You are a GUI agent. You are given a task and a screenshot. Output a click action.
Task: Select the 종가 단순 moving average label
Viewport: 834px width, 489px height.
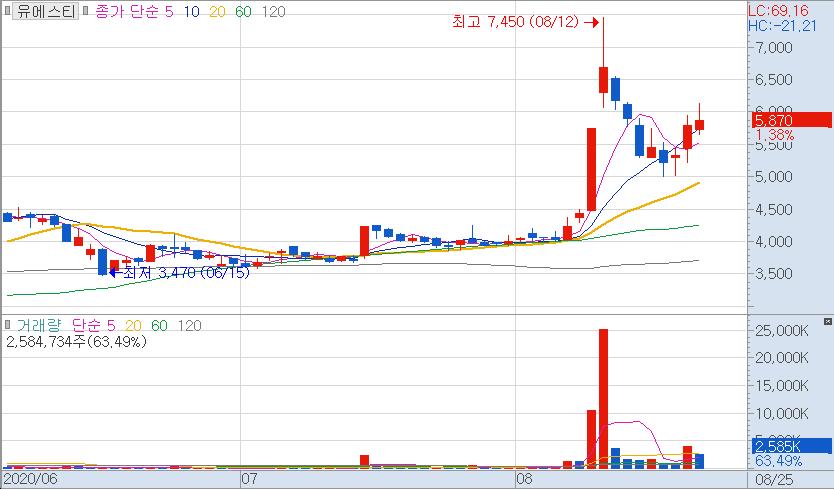point(127,11)
